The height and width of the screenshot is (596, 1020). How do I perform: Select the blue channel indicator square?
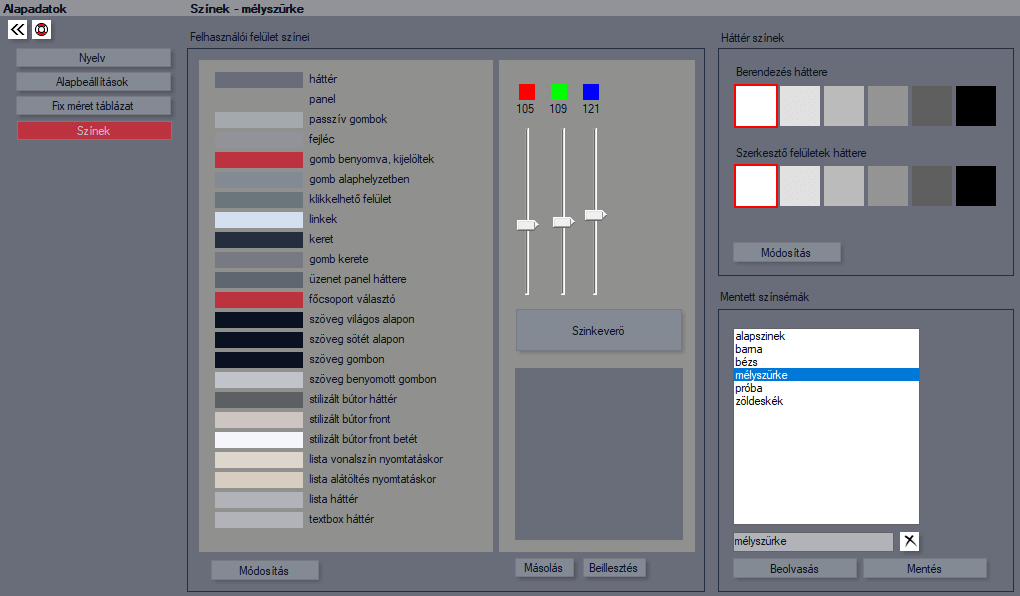pyautogui.click(x=591, y=92)
